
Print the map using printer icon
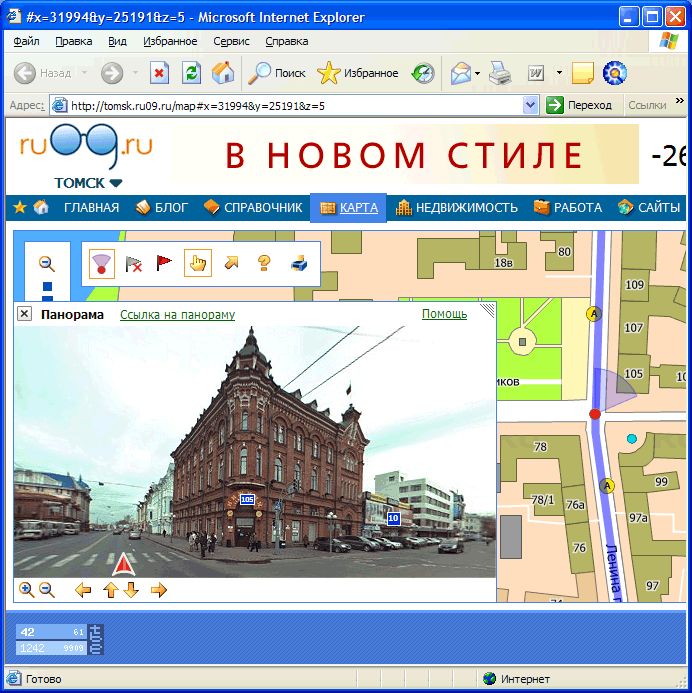298,263
